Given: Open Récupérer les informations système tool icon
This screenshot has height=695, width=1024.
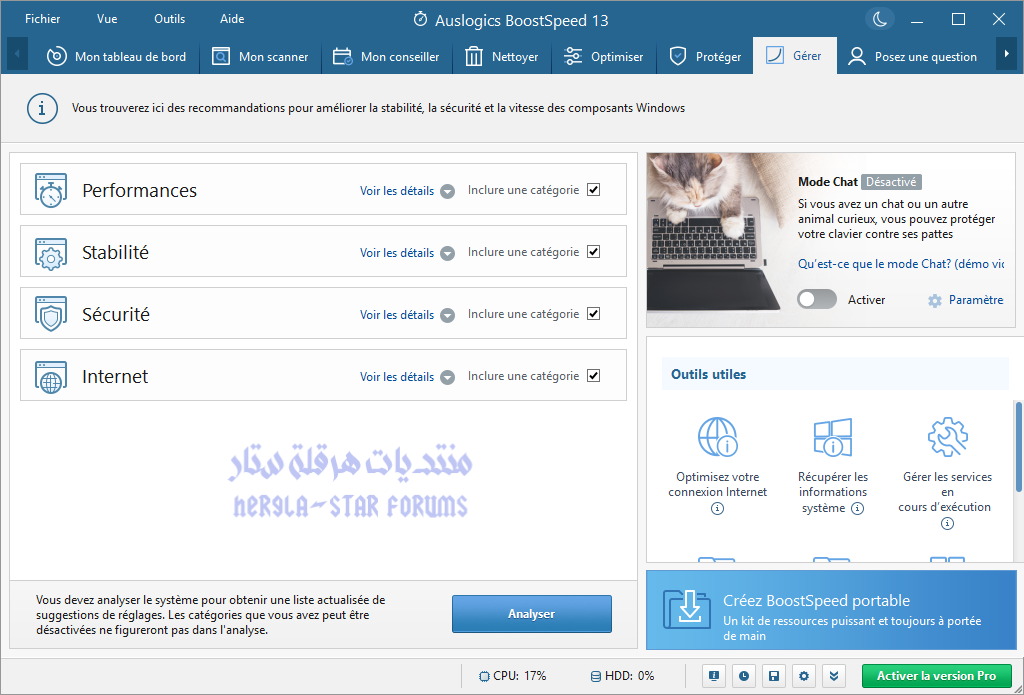Looking at the screenshot, I should click(x=833, y=436).
